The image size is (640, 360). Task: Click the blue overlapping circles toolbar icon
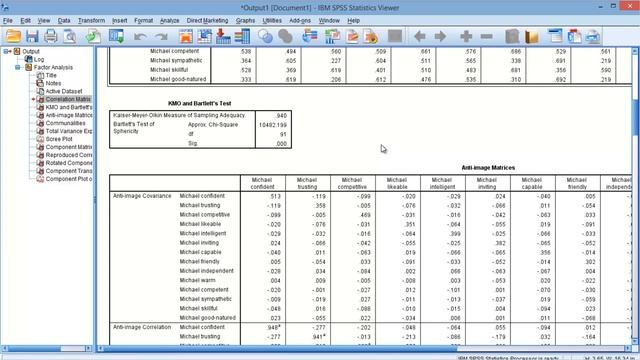point(265,36)
